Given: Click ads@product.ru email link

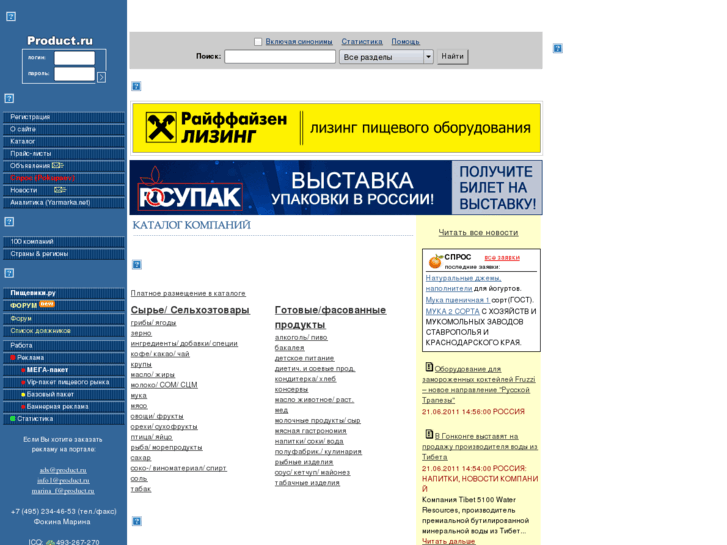Looking at the screenshot, I should point(63,470).
